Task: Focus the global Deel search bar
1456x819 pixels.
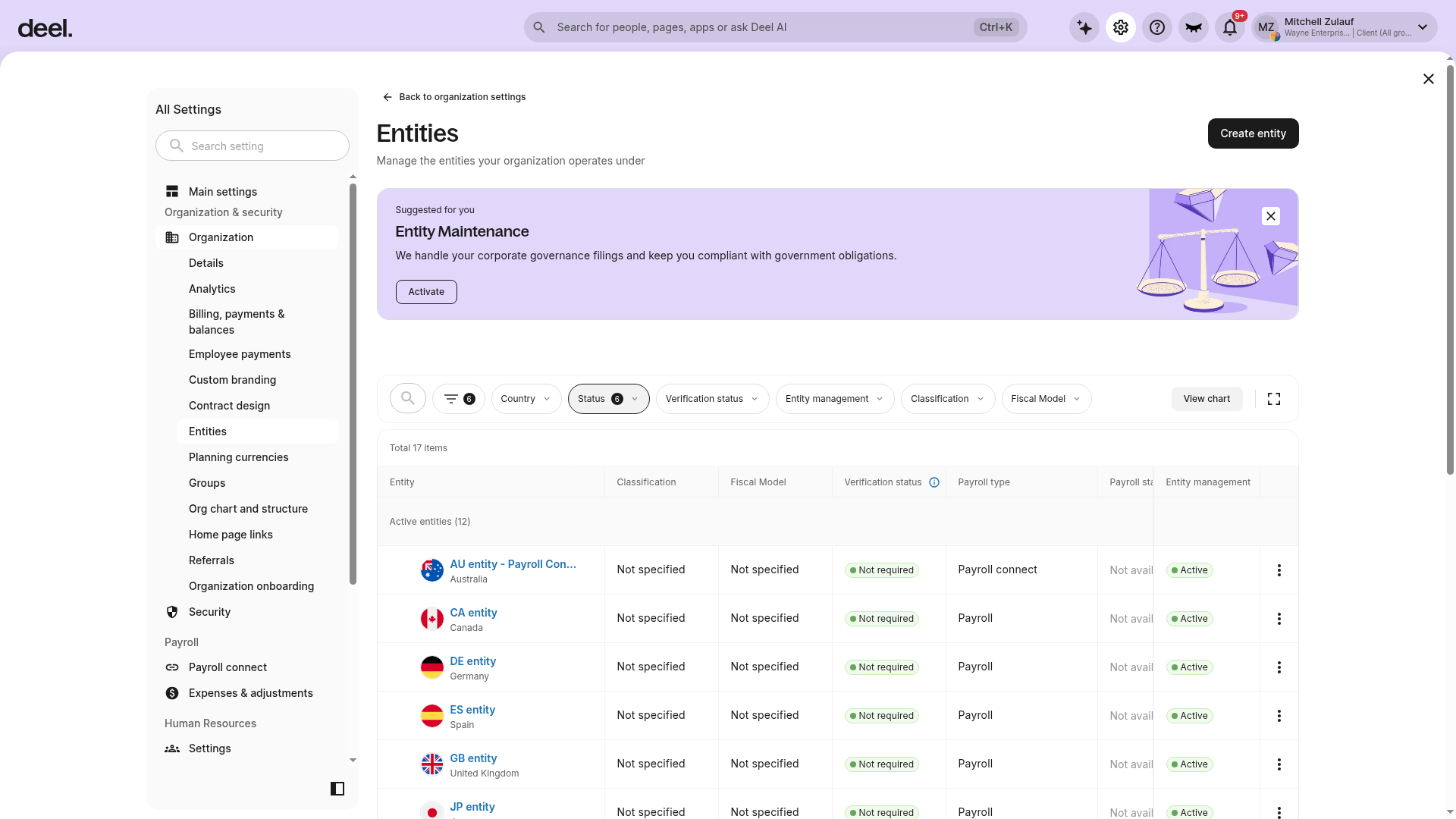Action: [x=775, y=27]
